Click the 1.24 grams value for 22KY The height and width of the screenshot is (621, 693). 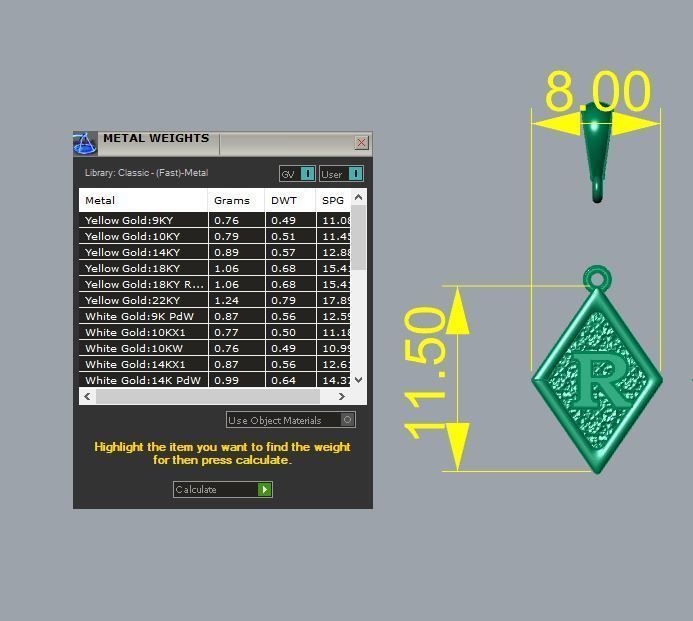tap(226, 301)
